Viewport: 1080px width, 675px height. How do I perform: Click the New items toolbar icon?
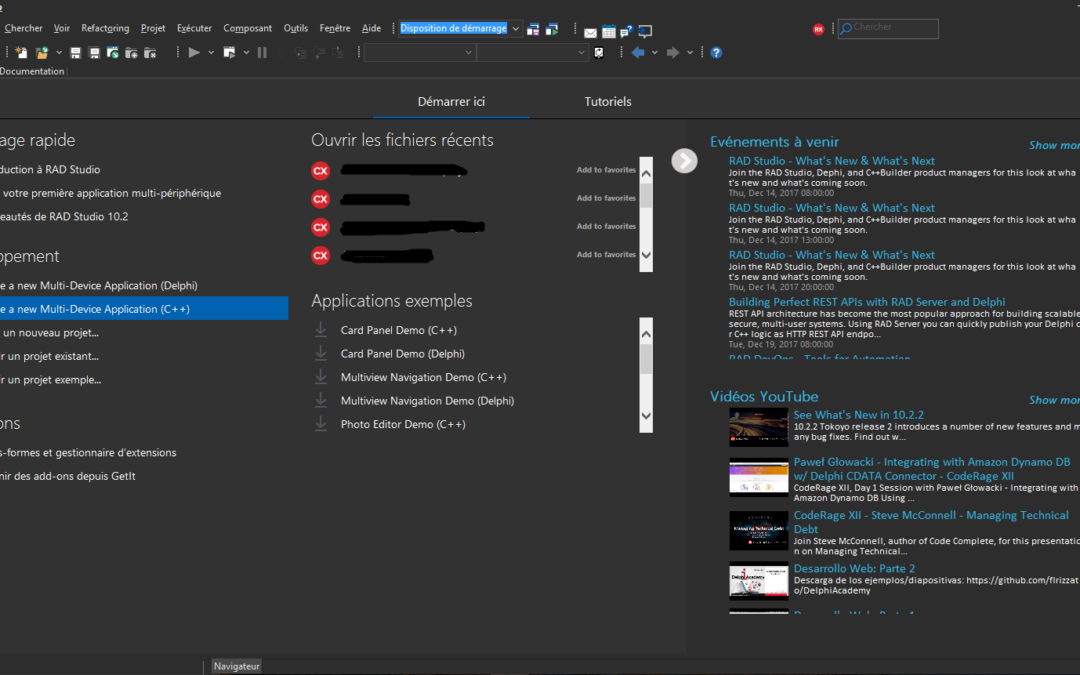tap(21, 52)
